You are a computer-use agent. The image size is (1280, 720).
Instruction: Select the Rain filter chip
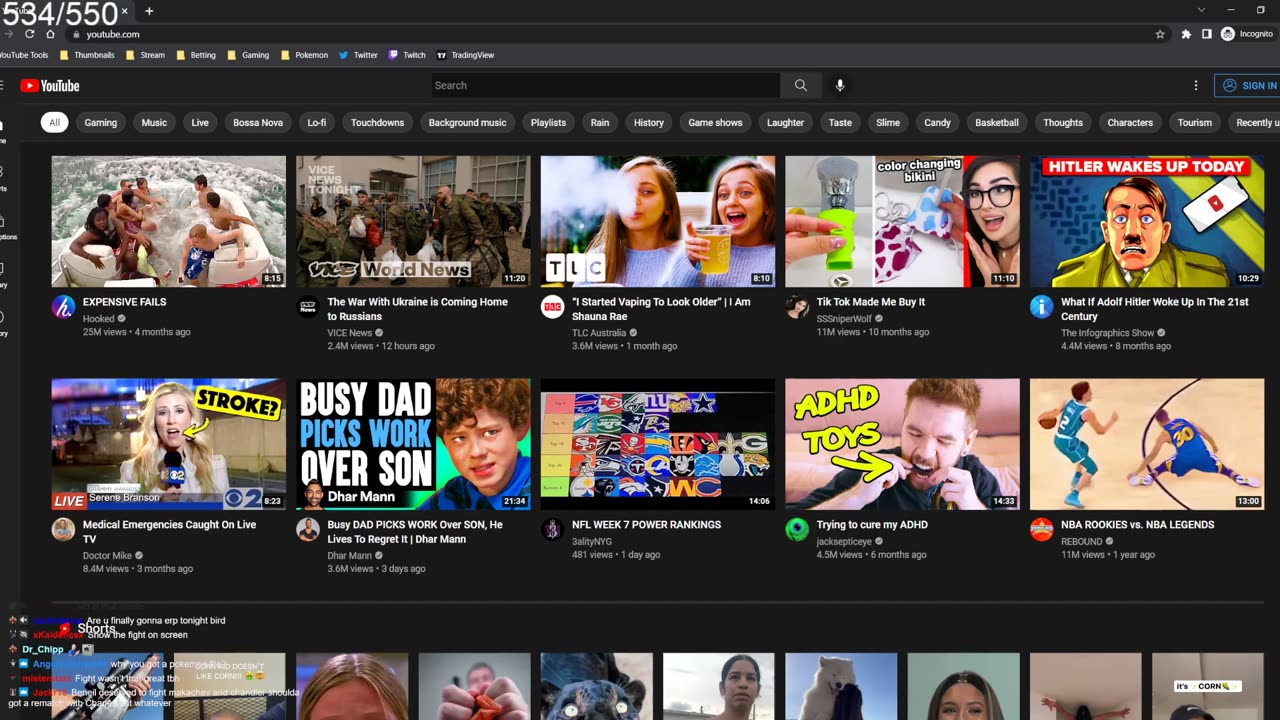pyautogui.click(x=600, y=122)
